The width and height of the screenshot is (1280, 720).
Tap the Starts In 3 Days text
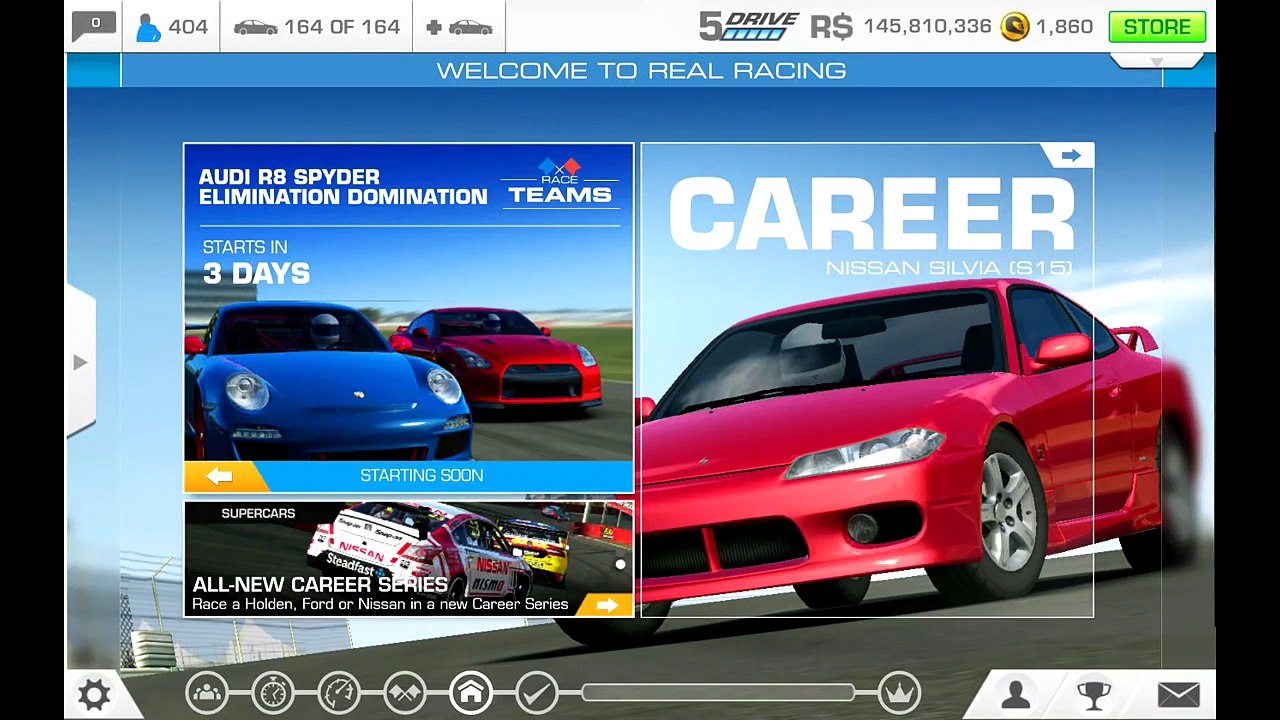coord(256,262)
